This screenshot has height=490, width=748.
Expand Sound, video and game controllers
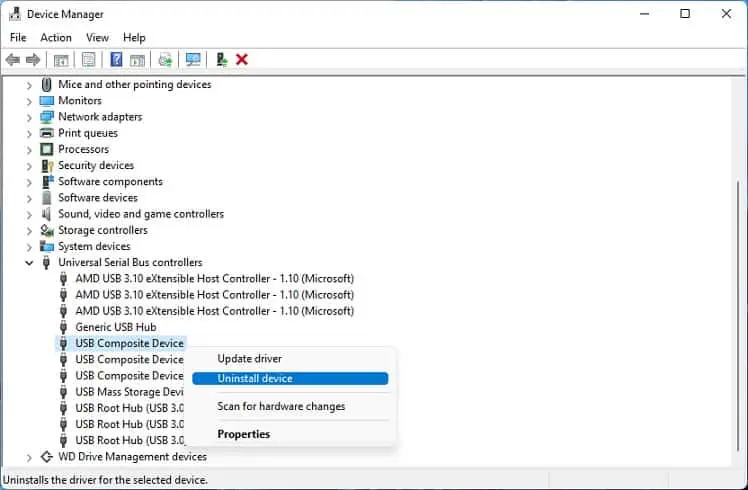(29, 215)
